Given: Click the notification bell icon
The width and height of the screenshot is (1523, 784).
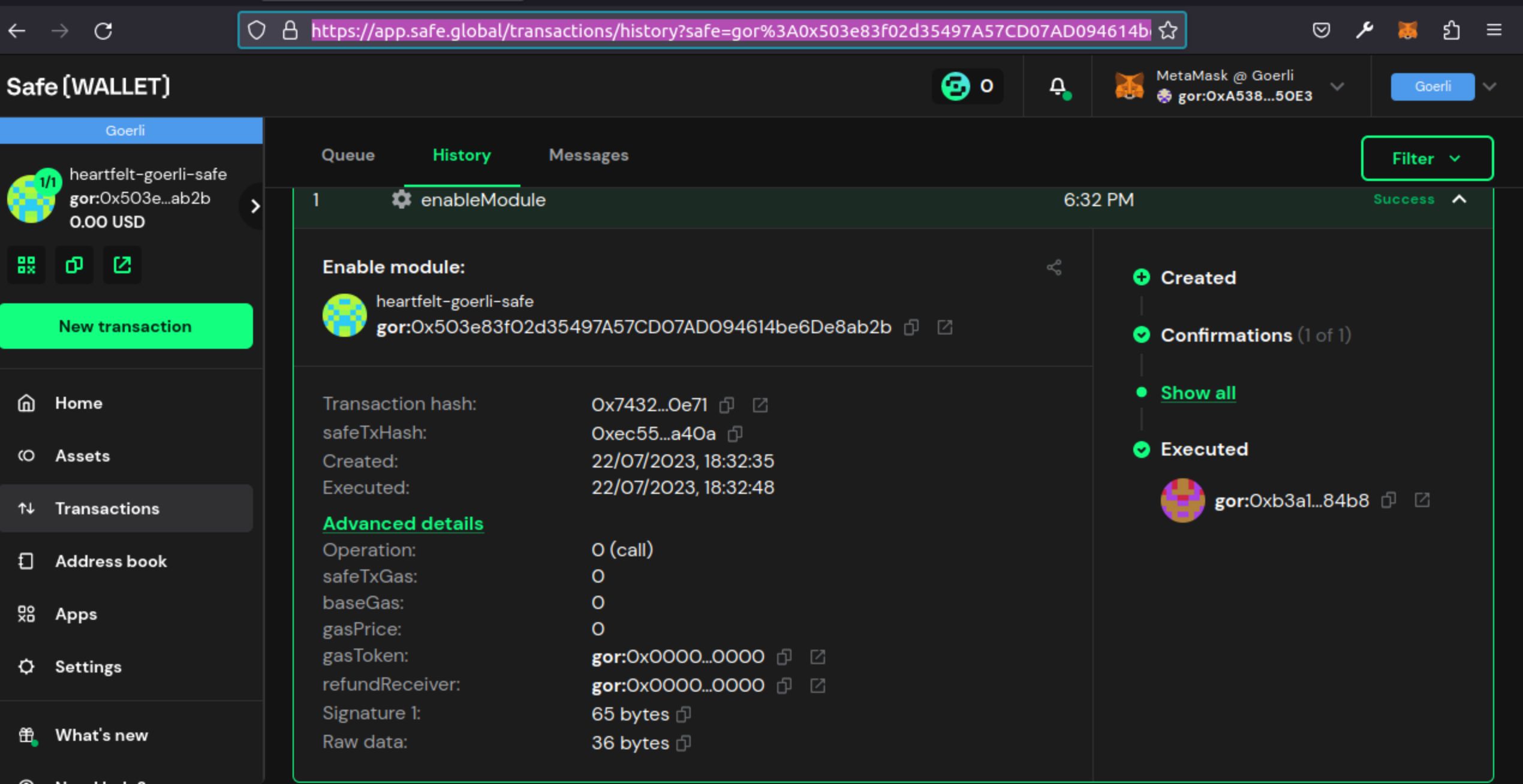Looking at the screenshot, I should (1057, 86).
